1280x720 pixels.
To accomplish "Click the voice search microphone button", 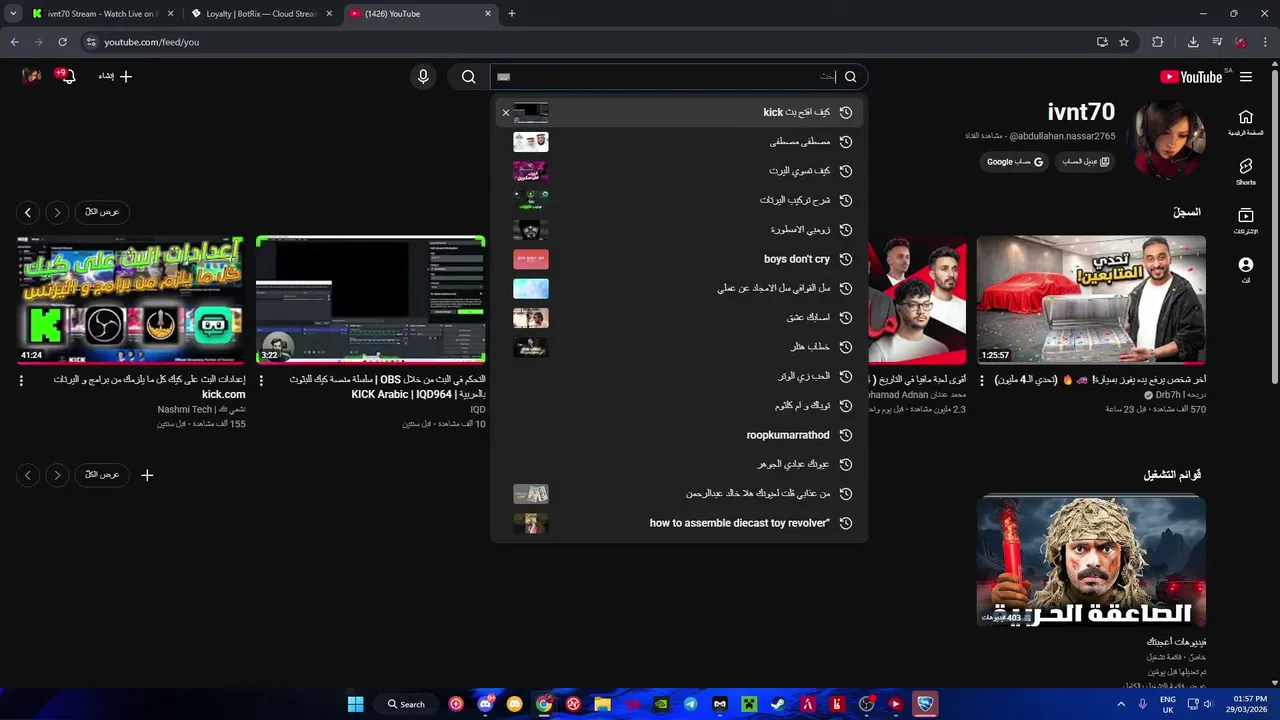I will pos(423,76).
